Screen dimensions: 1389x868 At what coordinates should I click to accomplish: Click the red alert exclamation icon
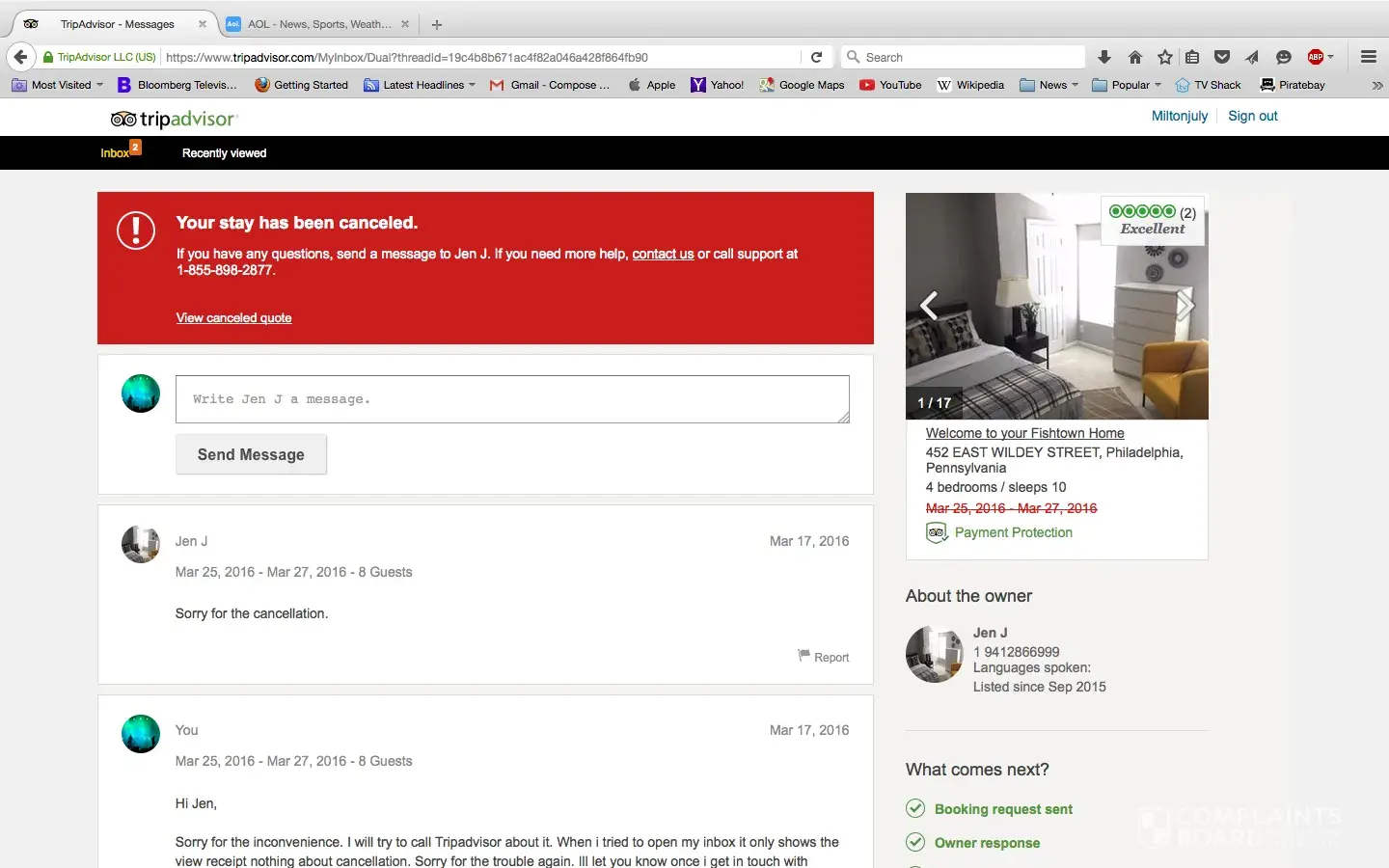[136, 231]
